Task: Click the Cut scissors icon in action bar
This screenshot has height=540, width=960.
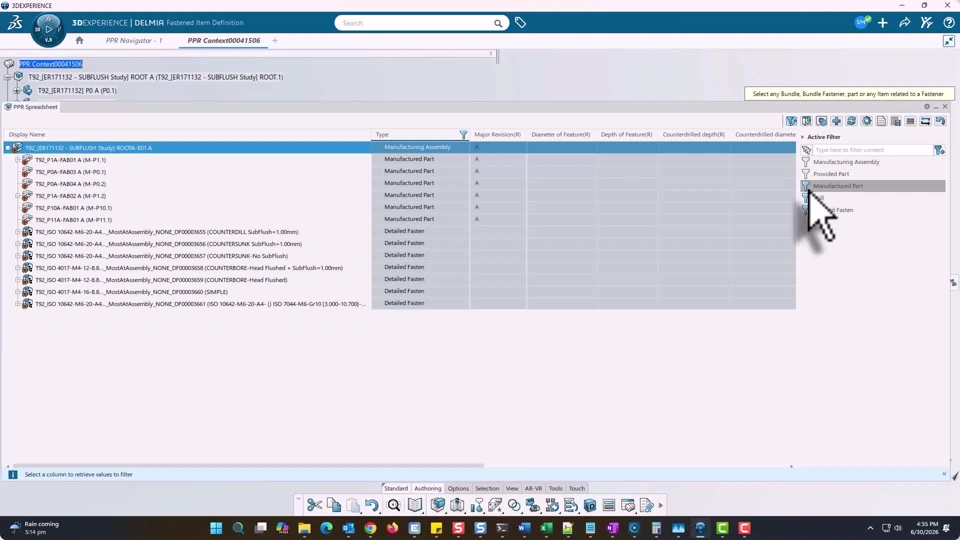Action: 314,505
